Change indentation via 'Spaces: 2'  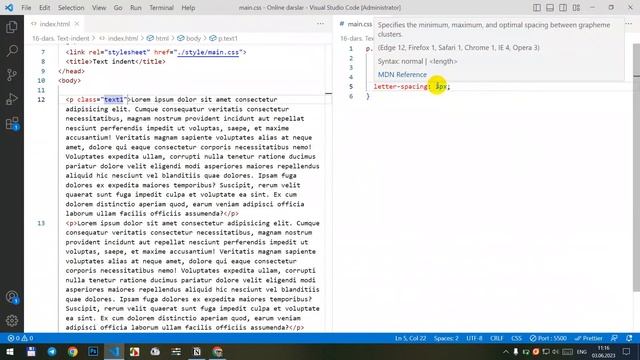446,338
